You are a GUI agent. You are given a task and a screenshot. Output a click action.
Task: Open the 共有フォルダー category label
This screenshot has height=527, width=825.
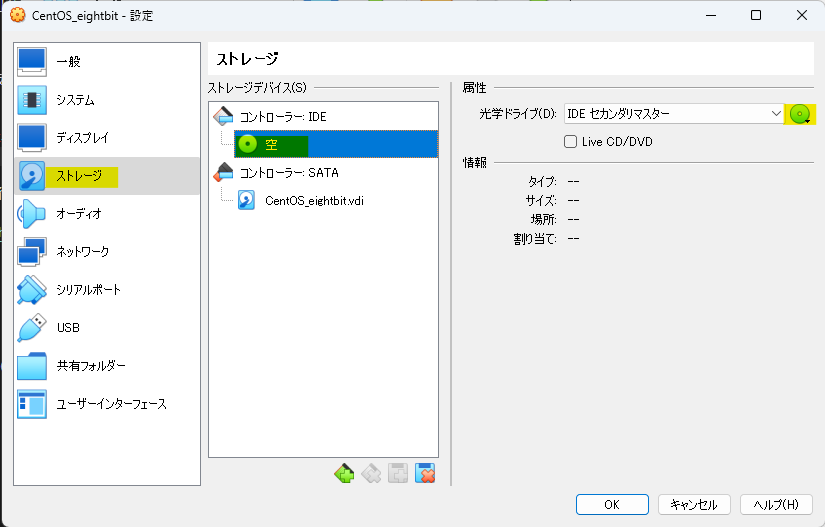[x=91, y=366]
